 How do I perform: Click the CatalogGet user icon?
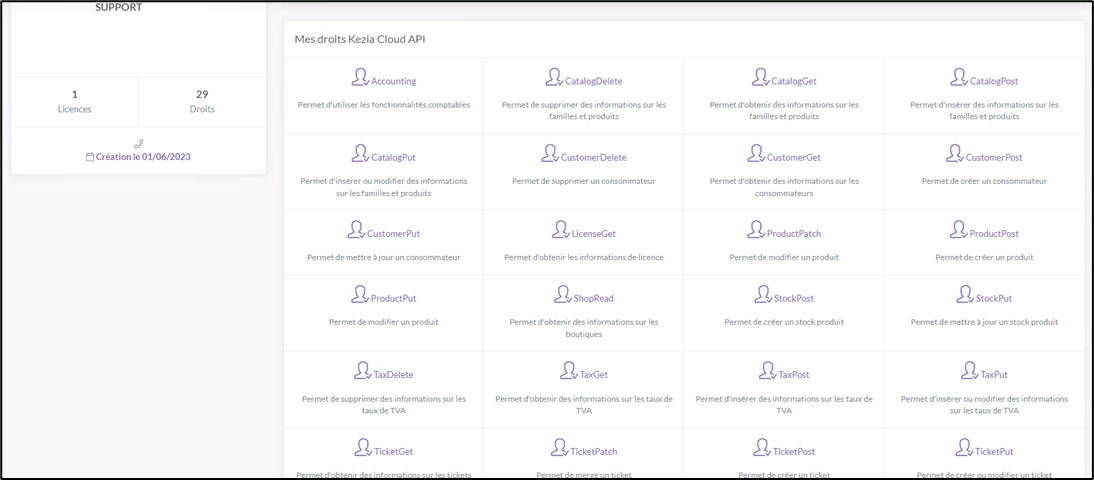tap(760, 77)
